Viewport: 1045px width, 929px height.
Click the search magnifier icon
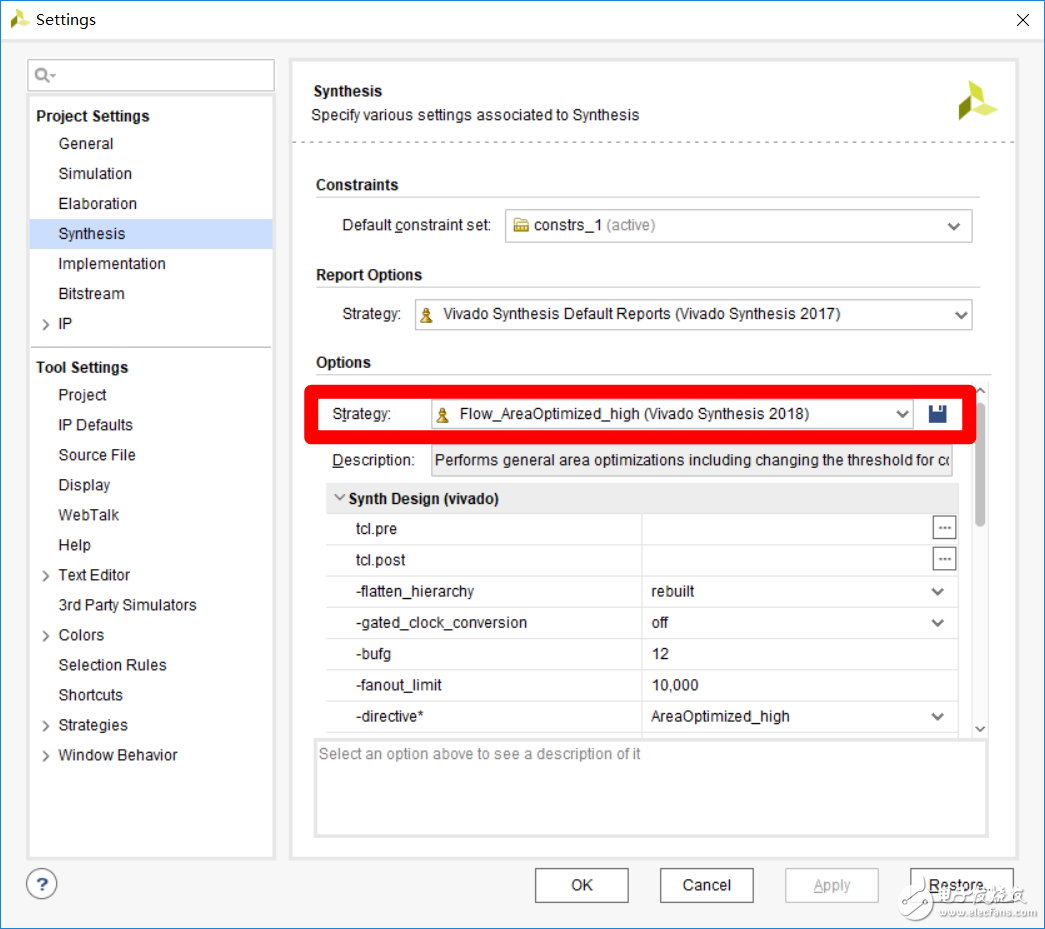click(x=44, y=75)
